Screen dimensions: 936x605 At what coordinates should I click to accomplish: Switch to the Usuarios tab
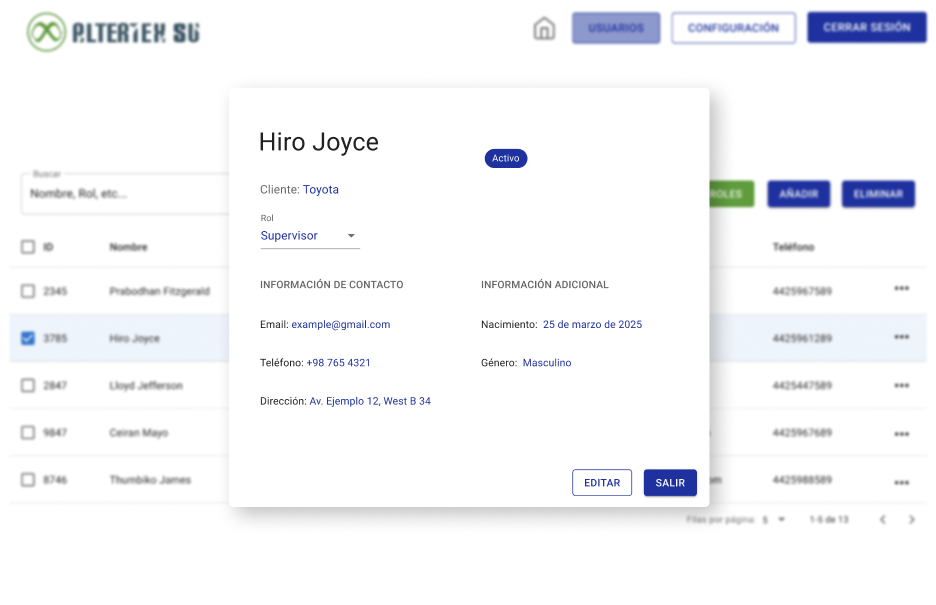tap(616, 28)
